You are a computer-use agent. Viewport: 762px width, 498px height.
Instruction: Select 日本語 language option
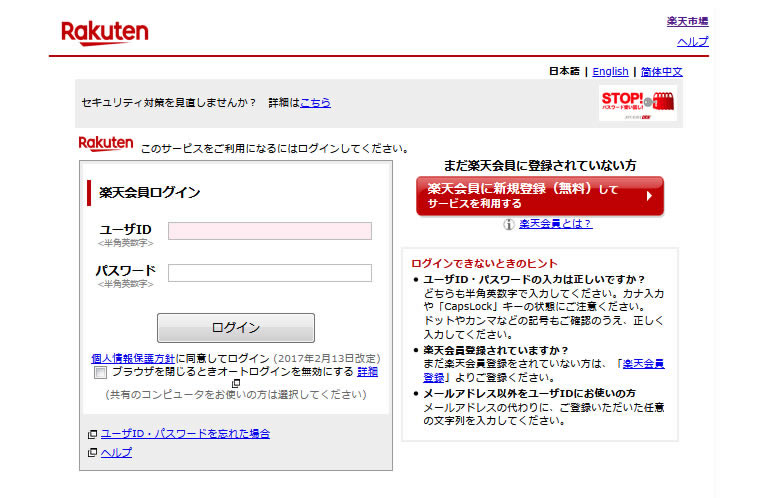564,71
